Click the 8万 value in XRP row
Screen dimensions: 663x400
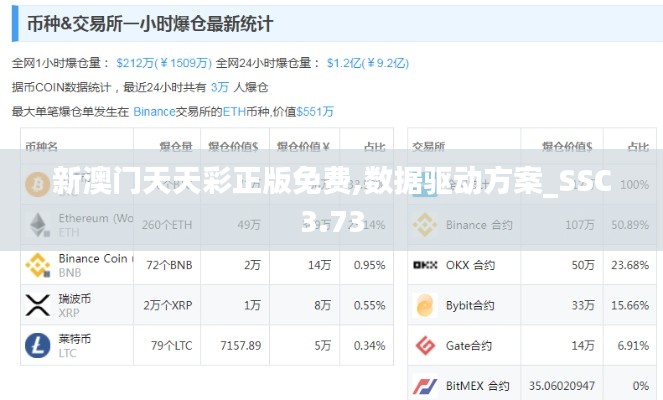tap(323, 305)
